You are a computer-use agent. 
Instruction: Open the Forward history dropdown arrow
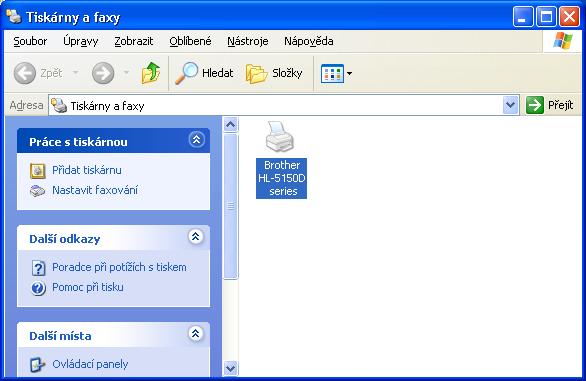[126, 72]
